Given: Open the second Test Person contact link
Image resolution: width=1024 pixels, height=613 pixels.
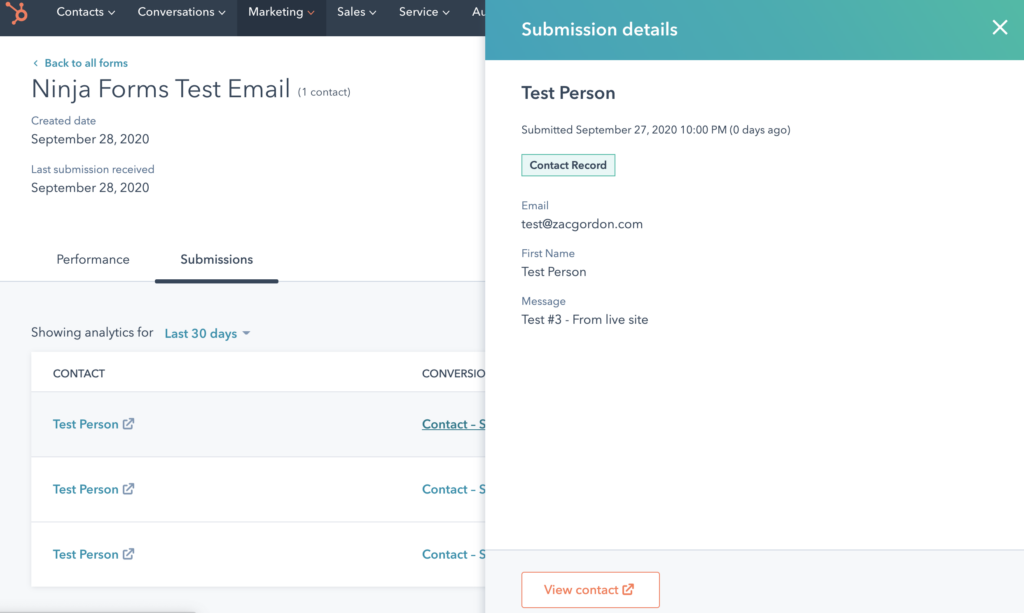Looking at the screenshot, I should point(86,490).
